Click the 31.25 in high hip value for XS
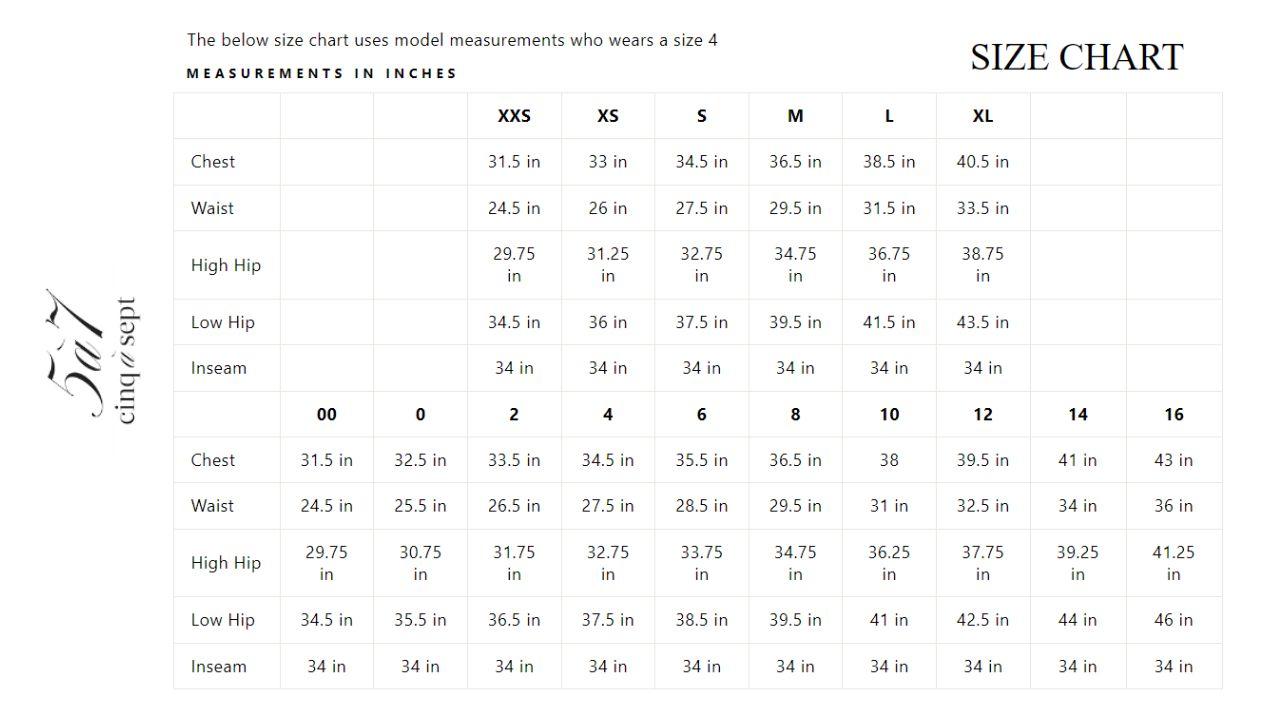Screen dimensions: 1280x720 click(608, 265)
